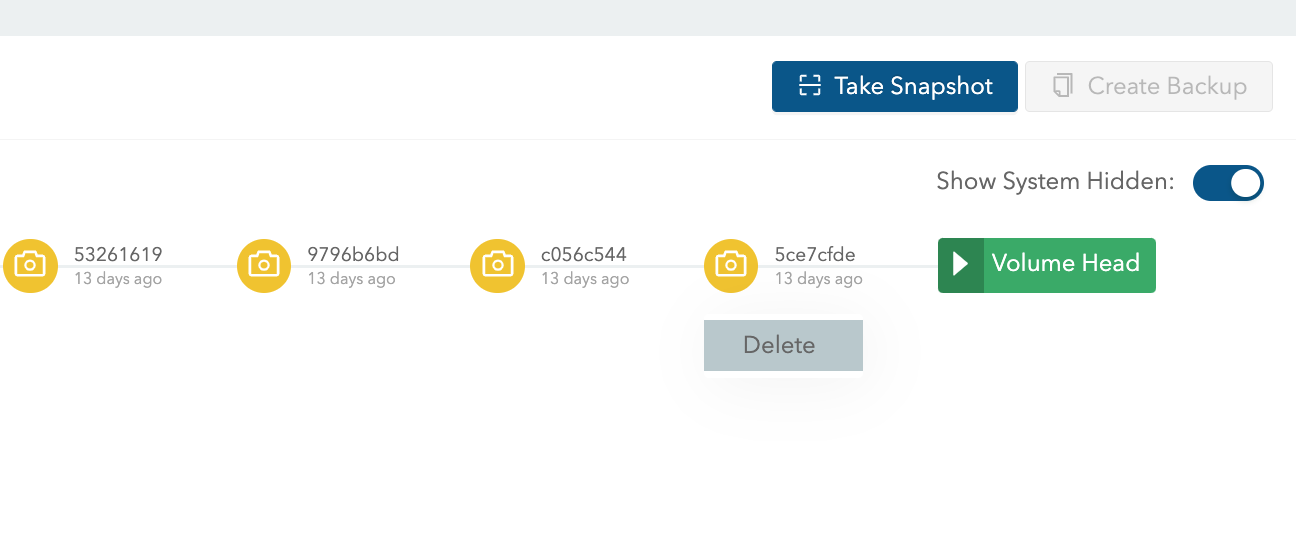Screen dimensions: 1296x542
Task: Select the Volume Head label text
Action: click(x=1066, y=263)
